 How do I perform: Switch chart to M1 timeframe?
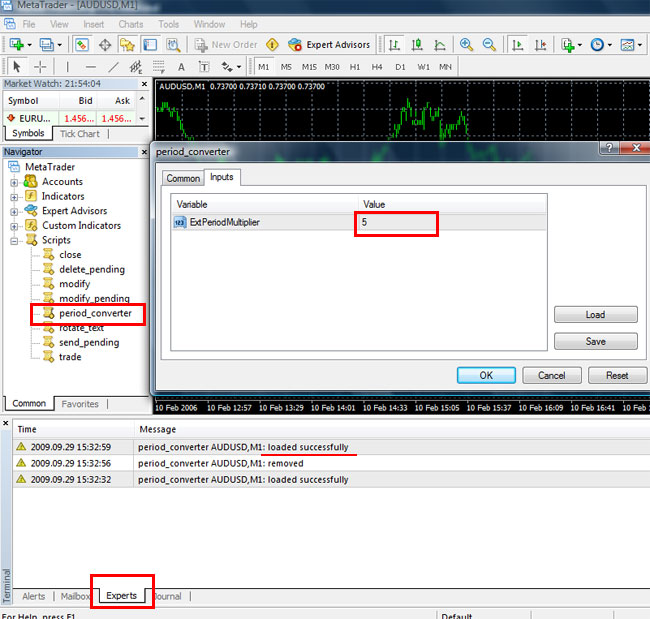point(264,67)
